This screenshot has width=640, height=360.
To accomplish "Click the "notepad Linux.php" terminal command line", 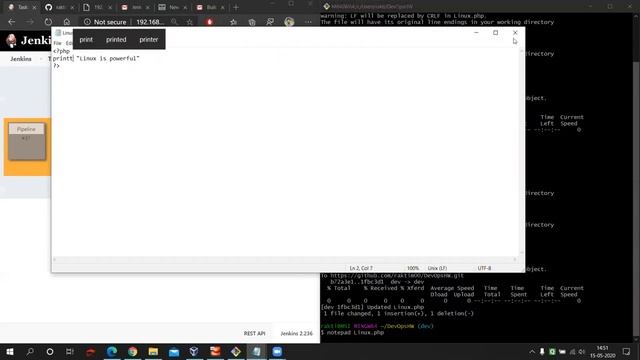I will click(352, 333).
